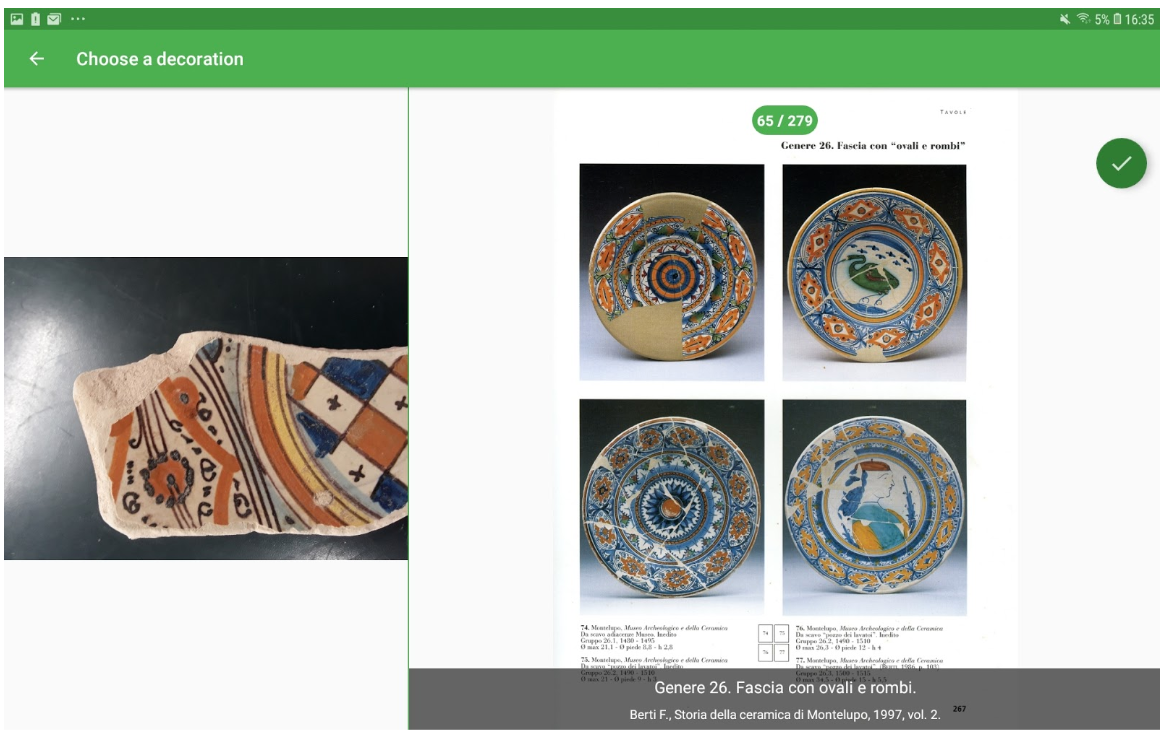Tap the Genere 26 caption overlay
The image size is (1164, 742).
point(785,688)
